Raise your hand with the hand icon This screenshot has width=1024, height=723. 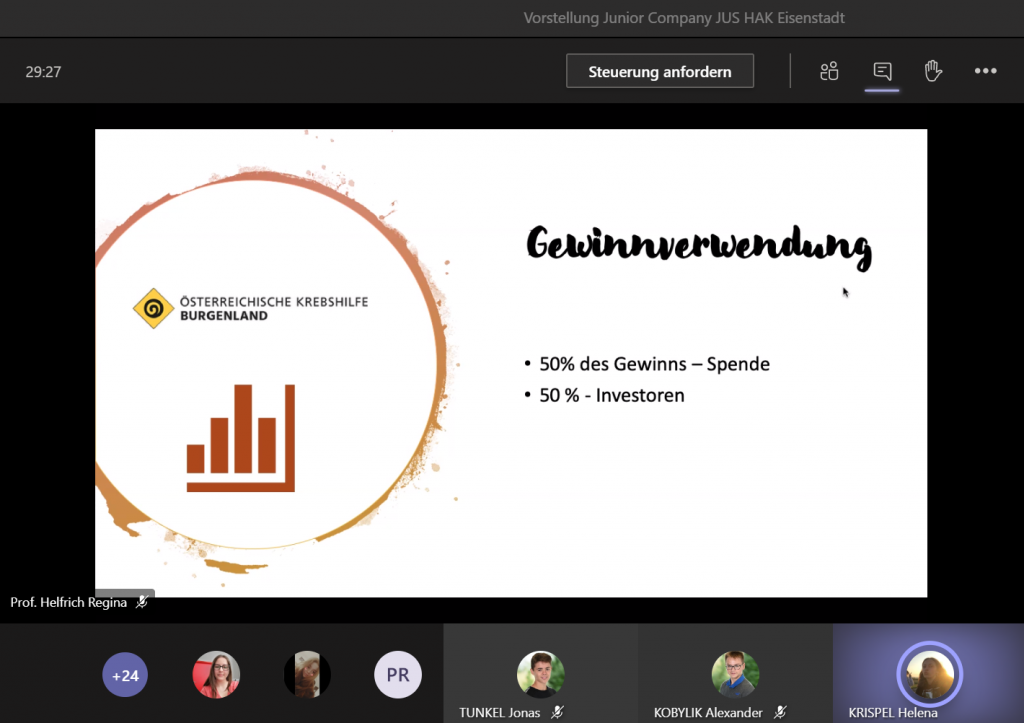(x=933, y=71)
